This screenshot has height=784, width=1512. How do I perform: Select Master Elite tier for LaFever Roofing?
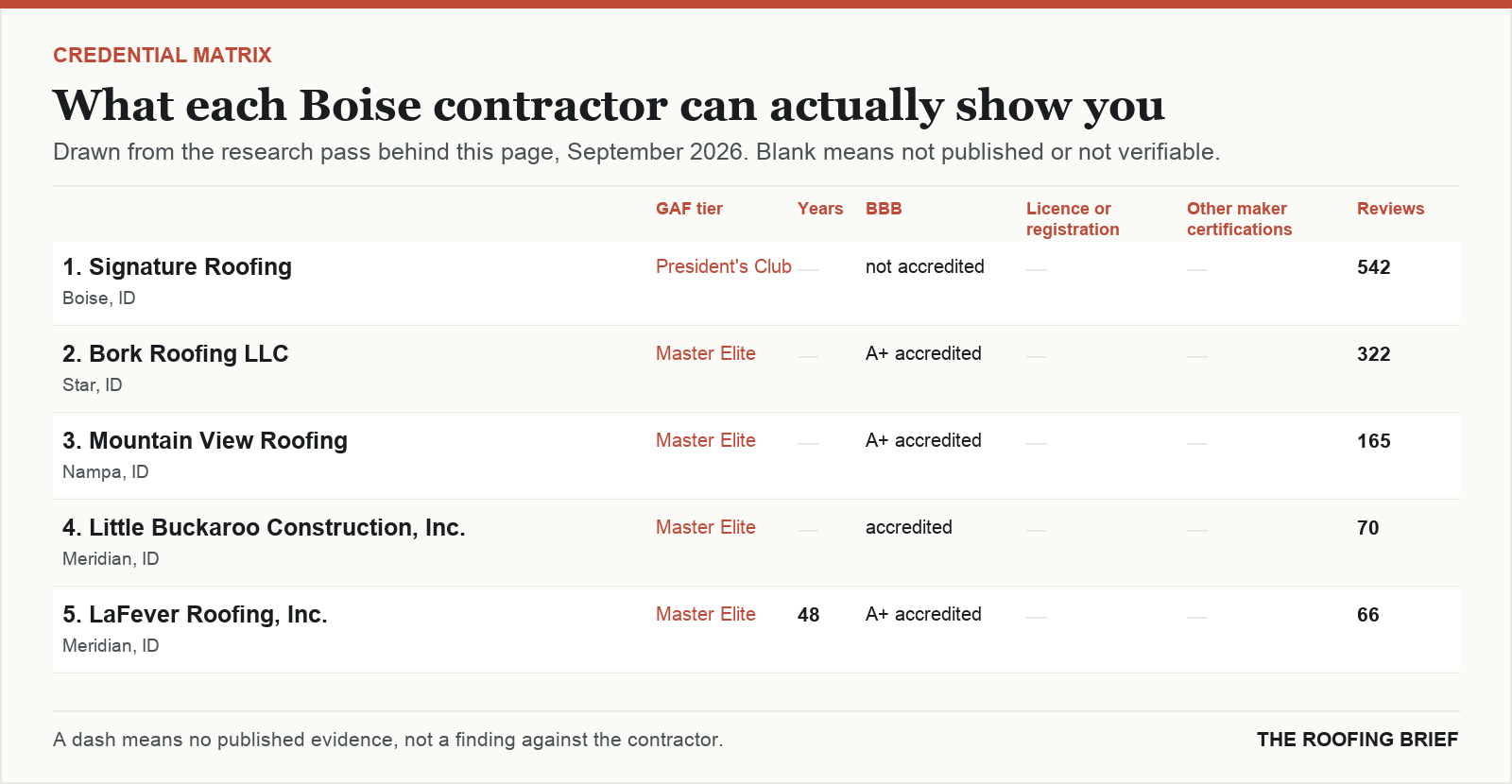(x=706, y=615)
